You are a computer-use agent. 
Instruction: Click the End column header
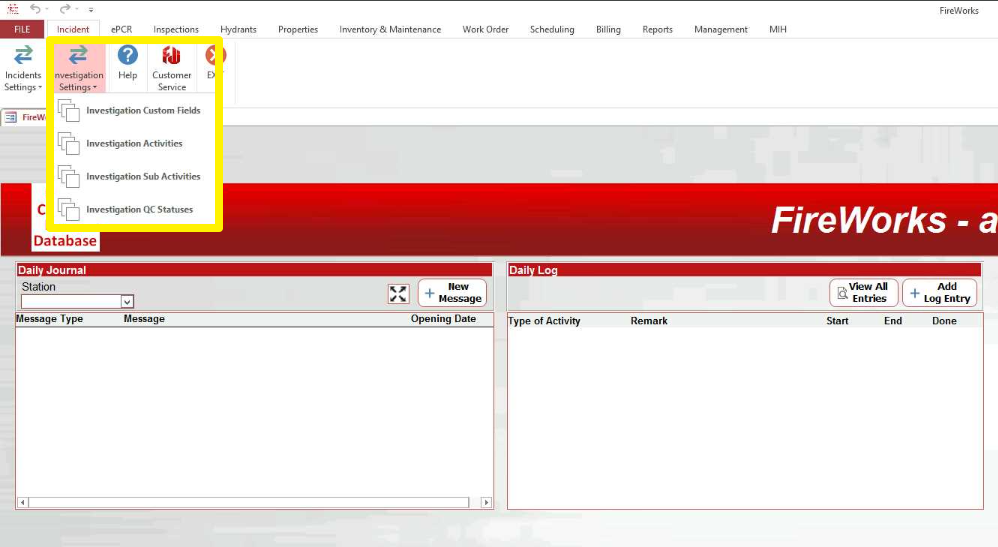pos(893,321)
